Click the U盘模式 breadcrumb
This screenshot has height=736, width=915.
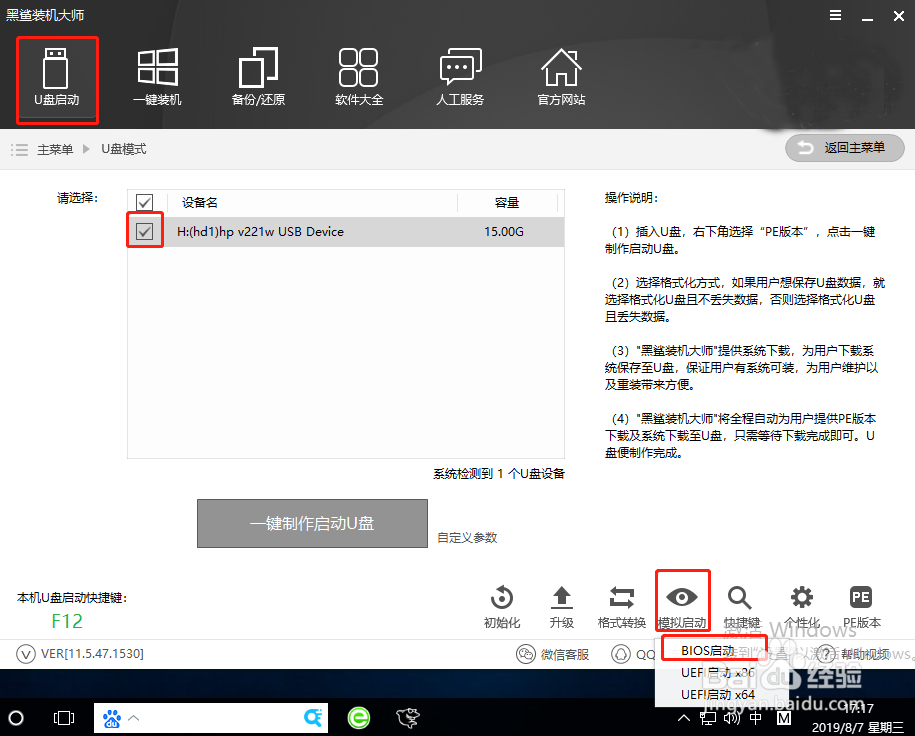click(x=124, y=149)
